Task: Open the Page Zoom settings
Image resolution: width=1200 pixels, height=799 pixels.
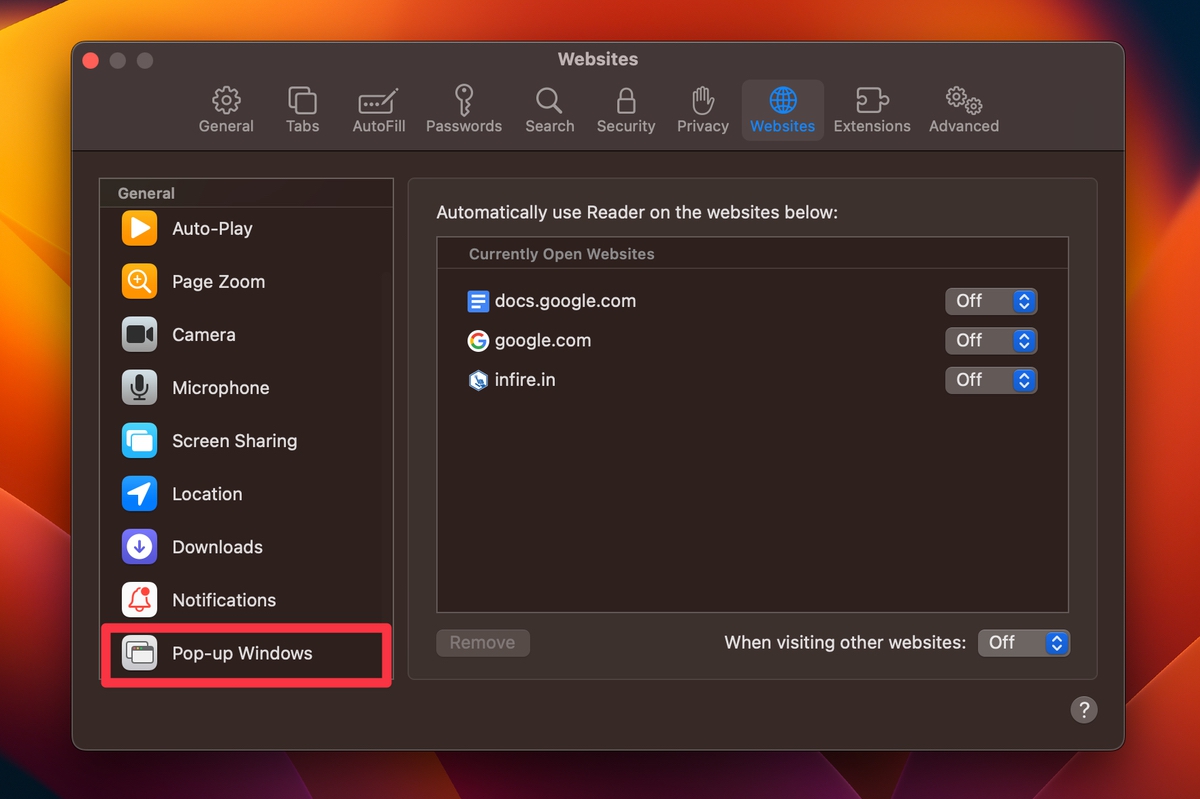Action: [x=138, y=281]
